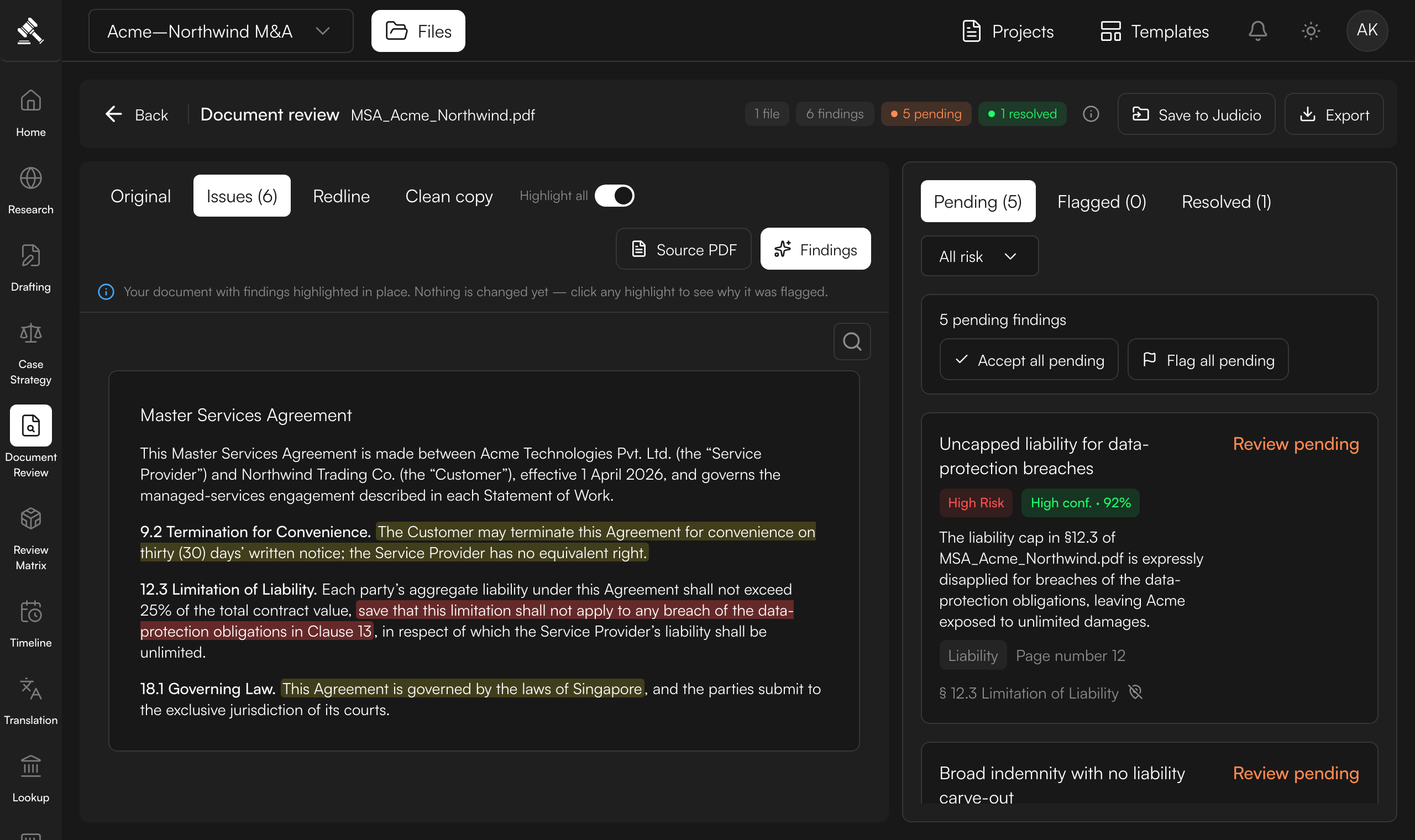Click the § 12.3 Limitation of Liability reference

click(x=1029, y=694)
